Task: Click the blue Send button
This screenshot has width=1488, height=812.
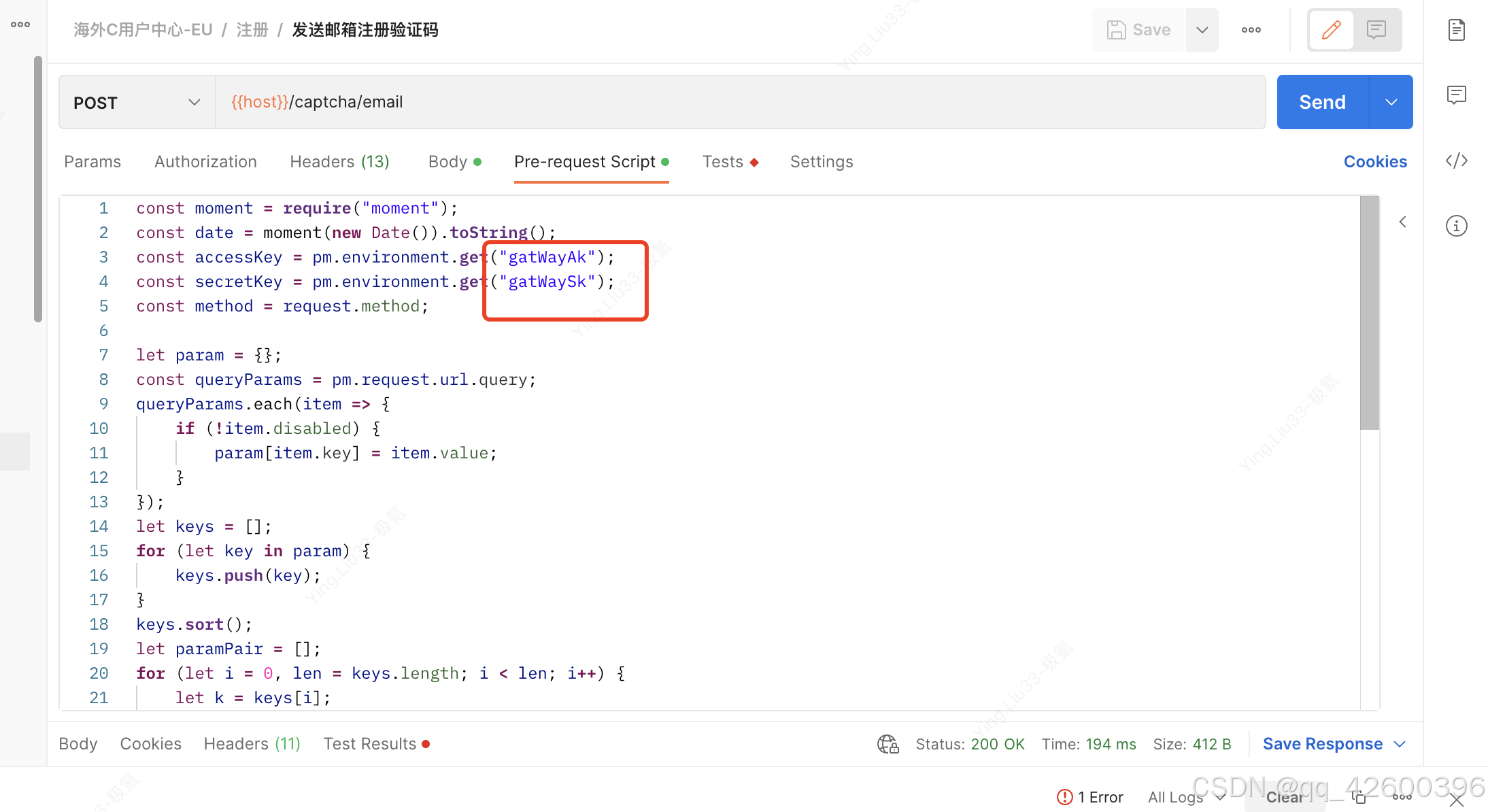Action: 1322,102
